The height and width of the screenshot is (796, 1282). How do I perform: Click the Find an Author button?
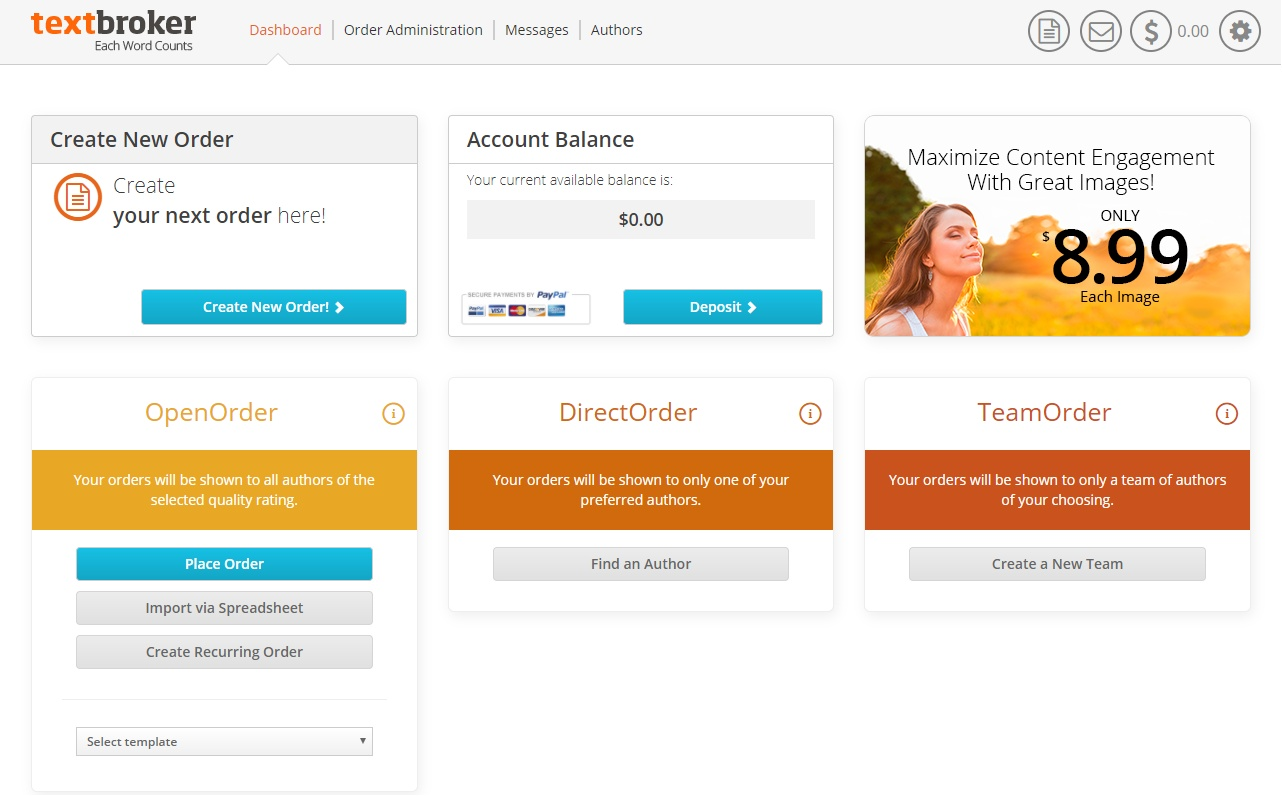coord(641,564)
